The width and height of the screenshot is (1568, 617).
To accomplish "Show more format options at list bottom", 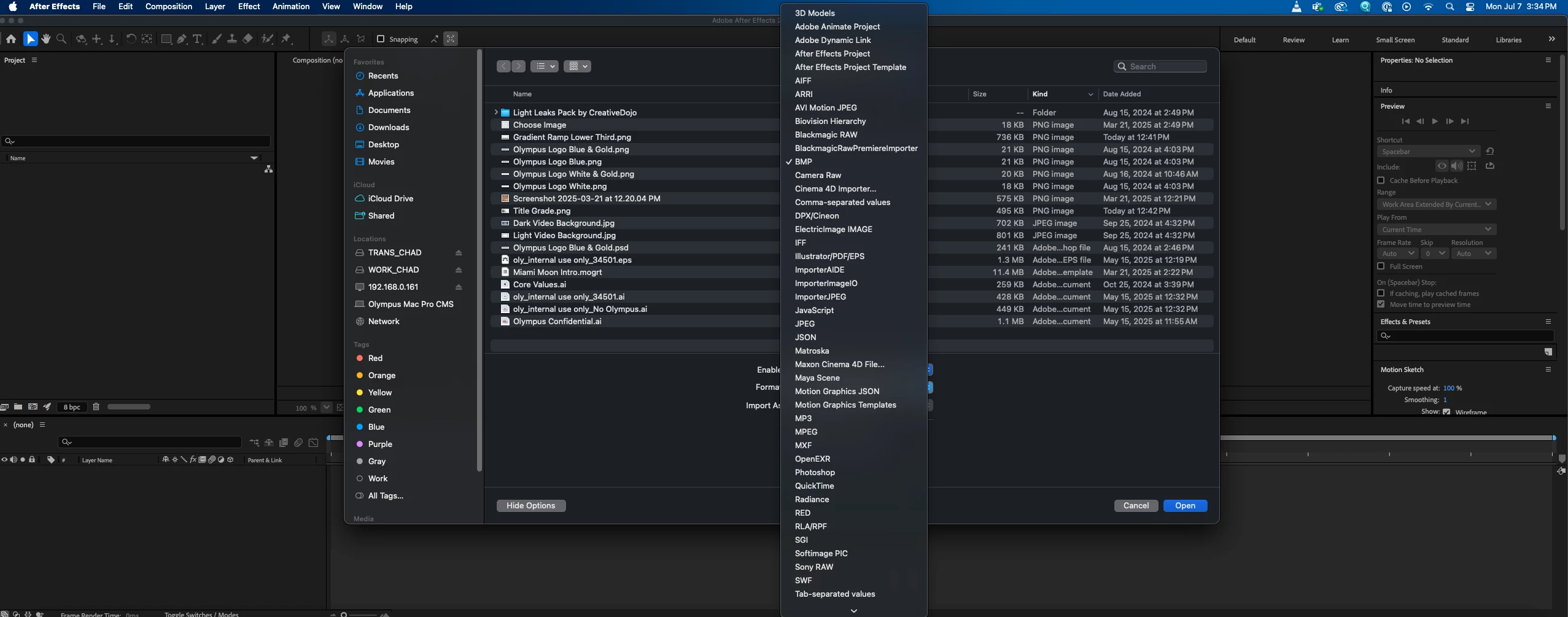I will pos(853,611).
